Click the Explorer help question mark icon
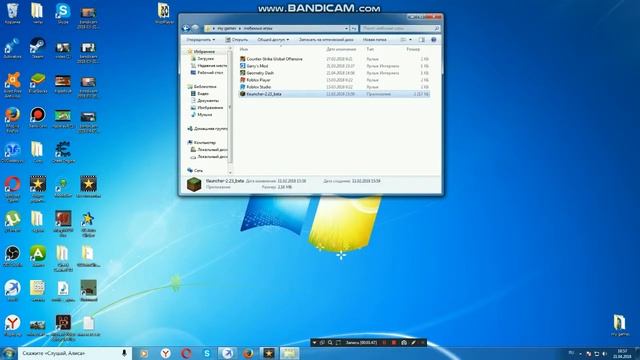Screen dimensions: 640x360 (x=433, y=40)
